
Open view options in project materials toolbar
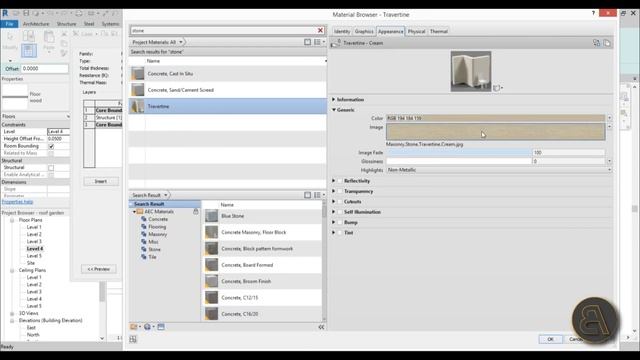point(318,42)
